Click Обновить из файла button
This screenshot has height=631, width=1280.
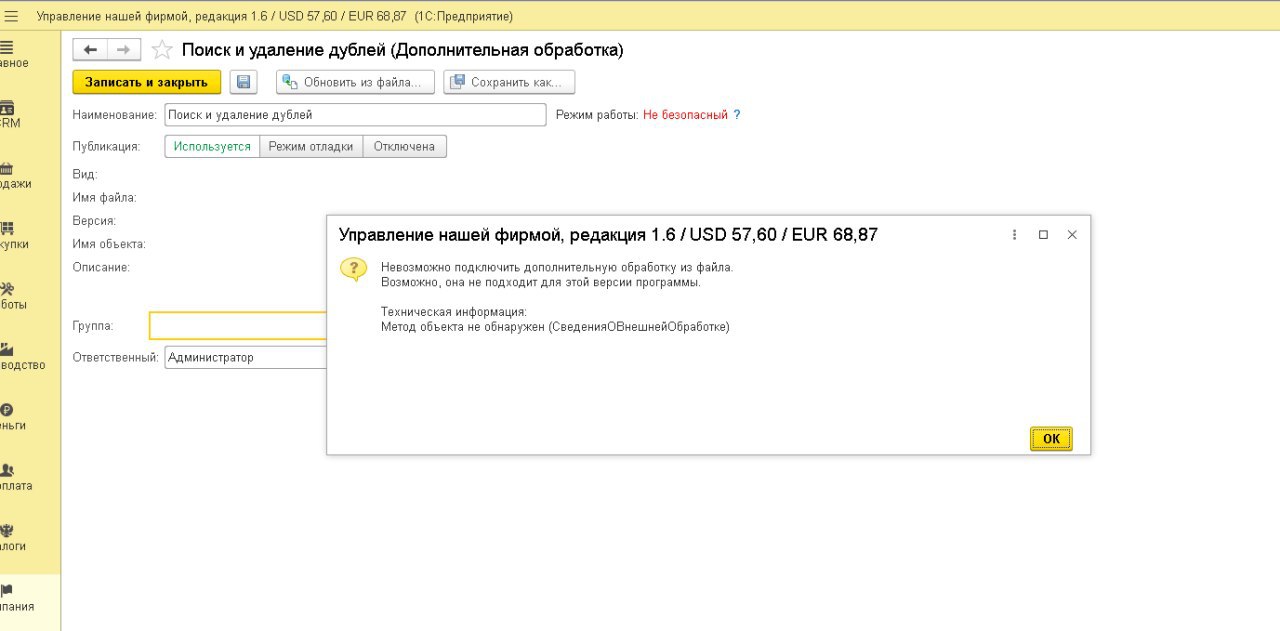tap(355, 82)
